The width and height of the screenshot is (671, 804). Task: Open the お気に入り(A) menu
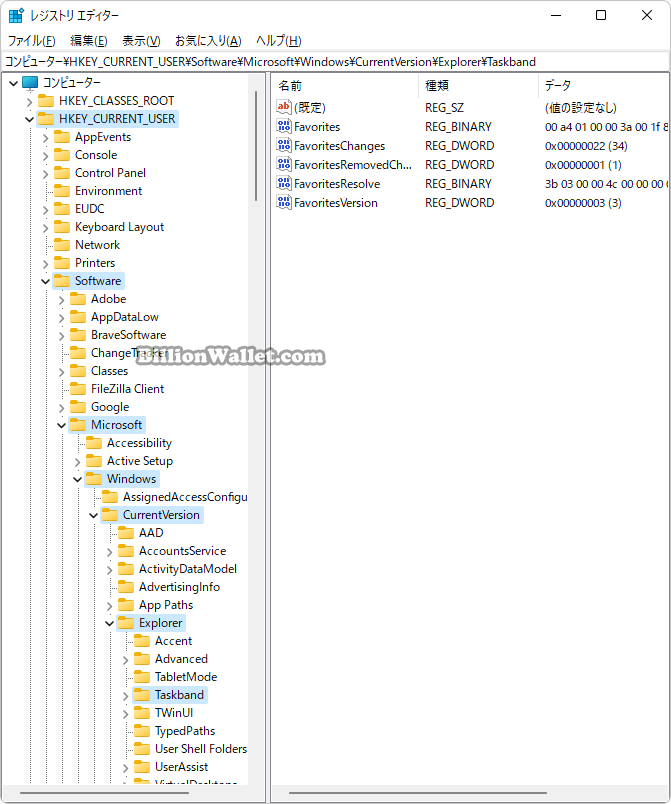208,41
